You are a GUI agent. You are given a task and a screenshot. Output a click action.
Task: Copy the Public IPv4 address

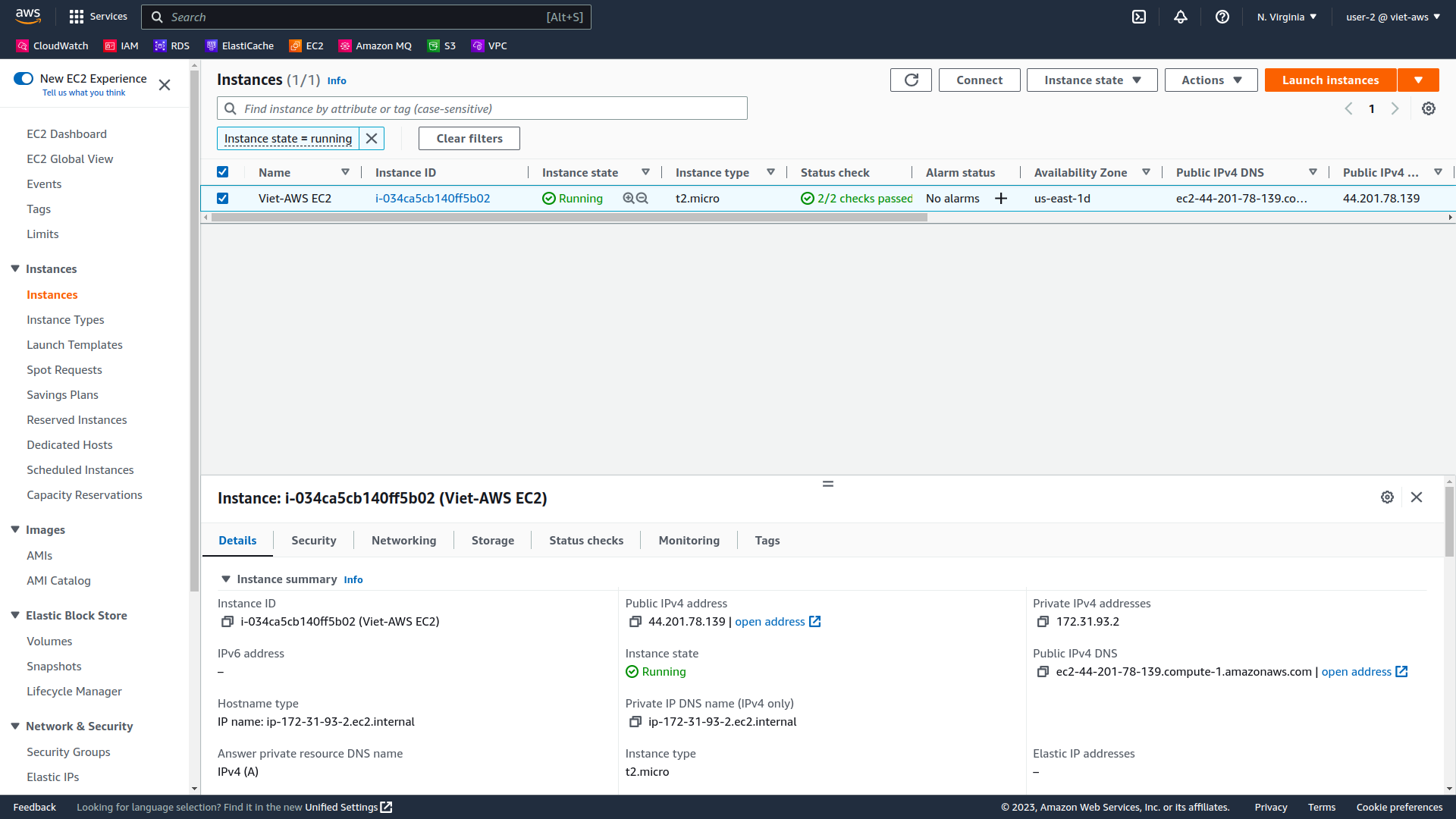tap(635, 621)
